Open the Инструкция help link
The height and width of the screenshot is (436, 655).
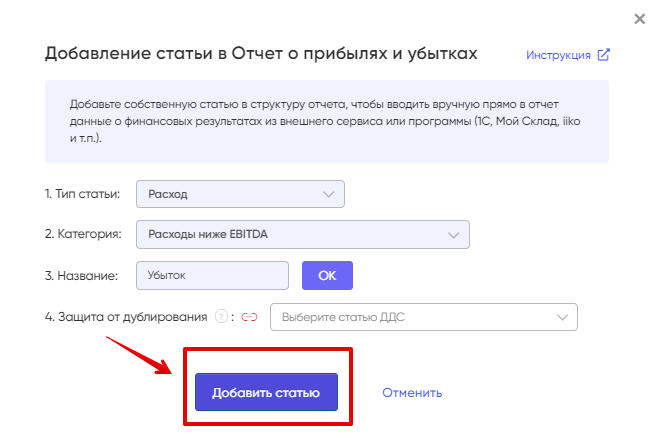click(x=558, y=55)
